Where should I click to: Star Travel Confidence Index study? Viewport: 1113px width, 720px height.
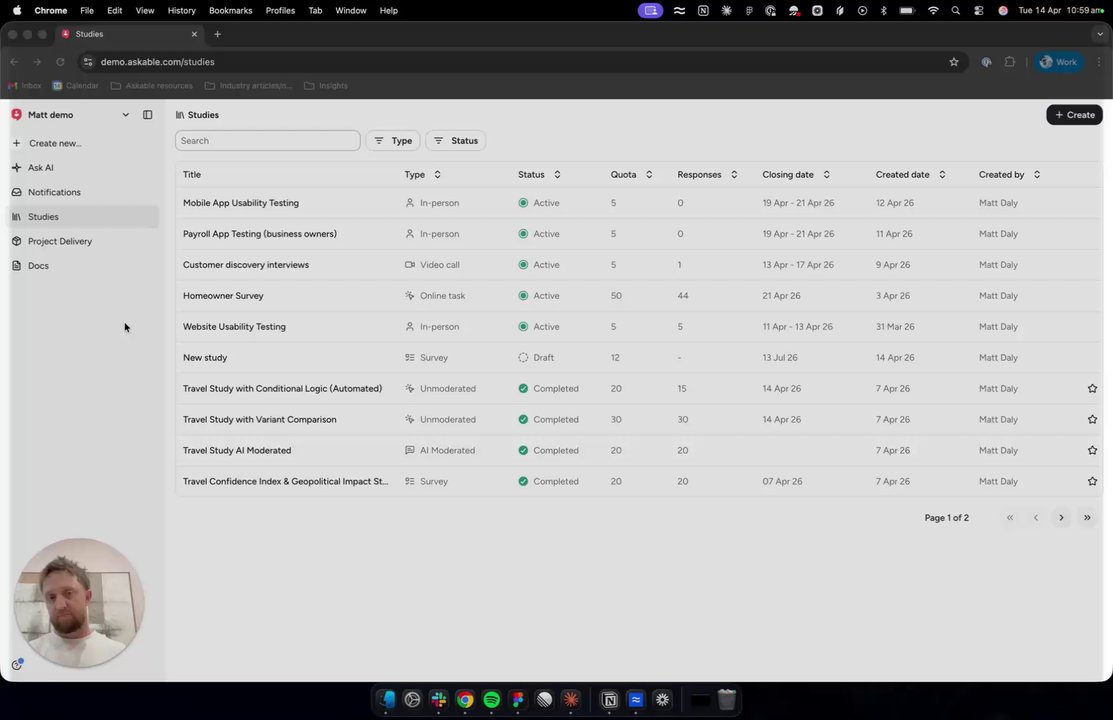coord(1092,481)
